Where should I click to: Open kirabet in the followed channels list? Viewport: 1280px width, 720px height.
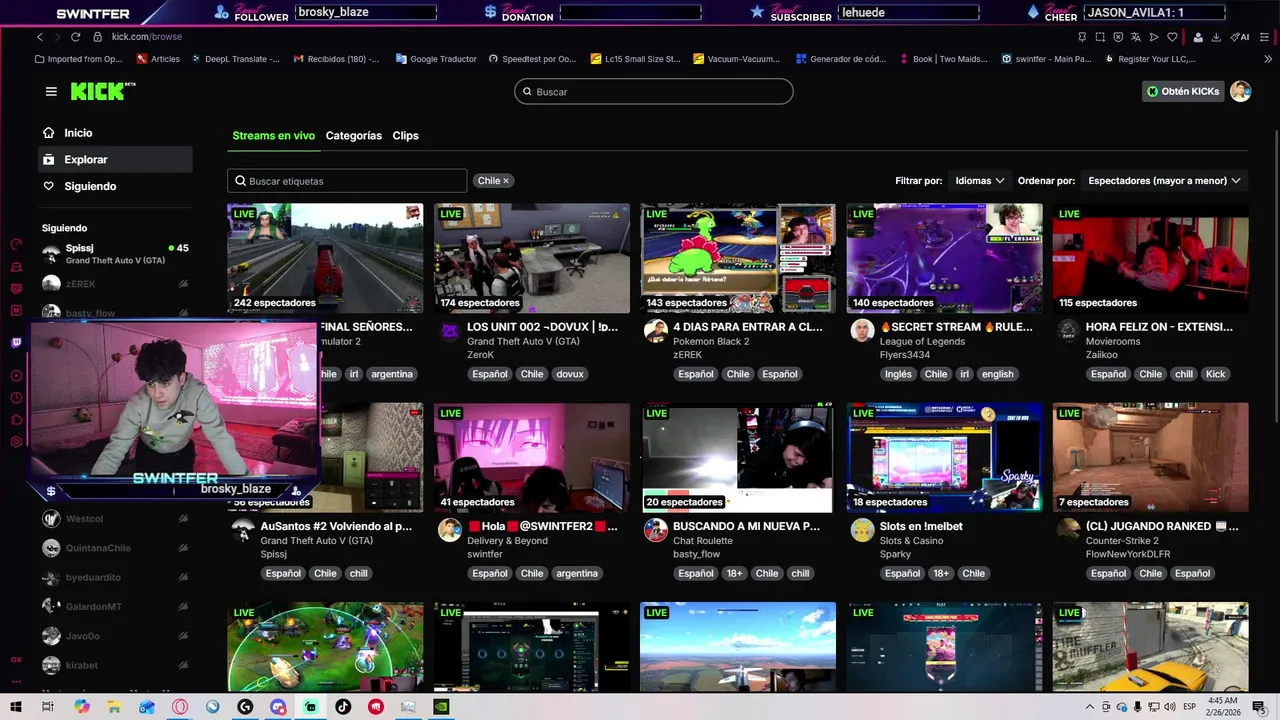coord(115,665)
